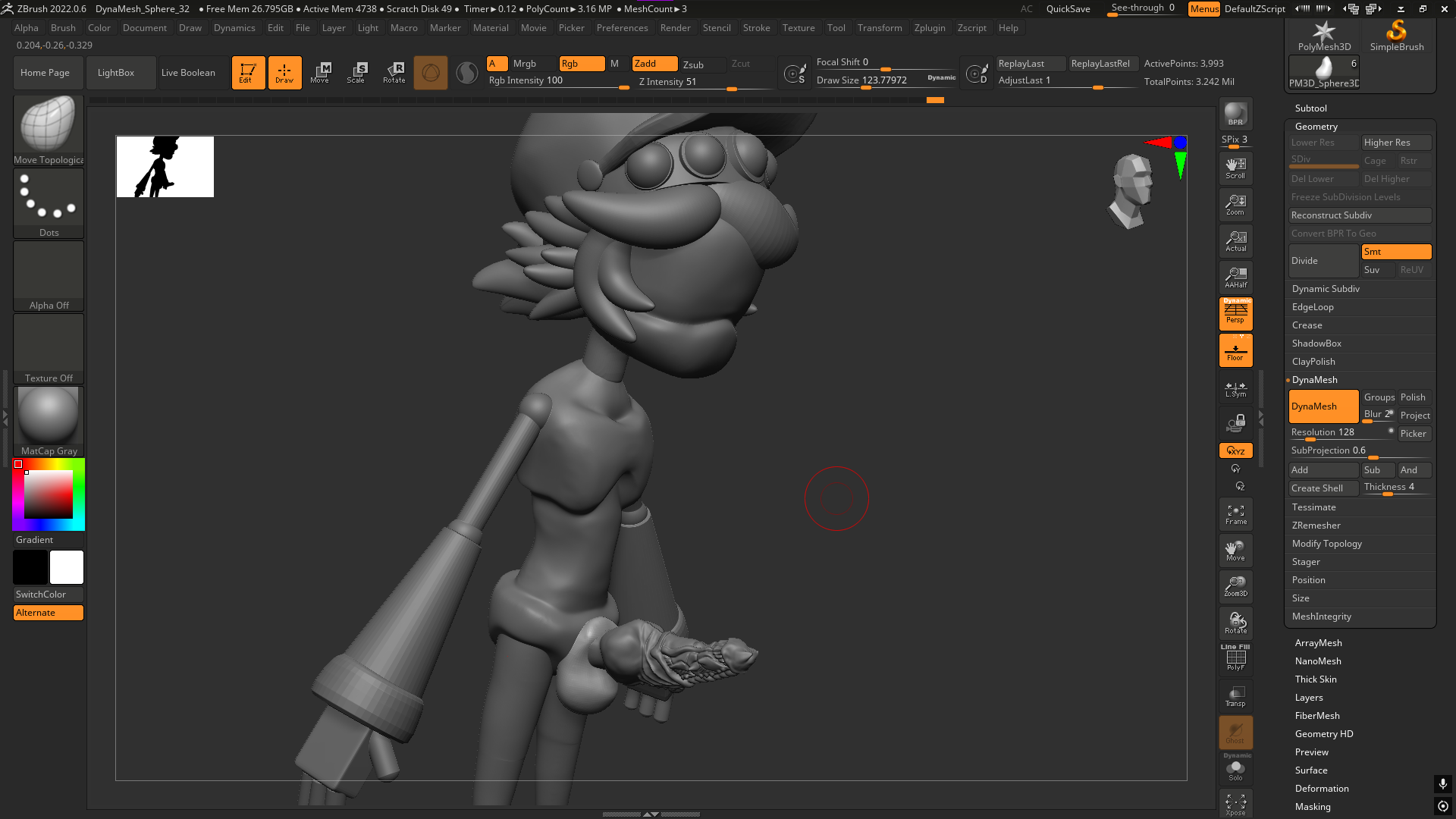Click the Zoom canvas icon
Screen dimensions: 1456x819
1235,204
